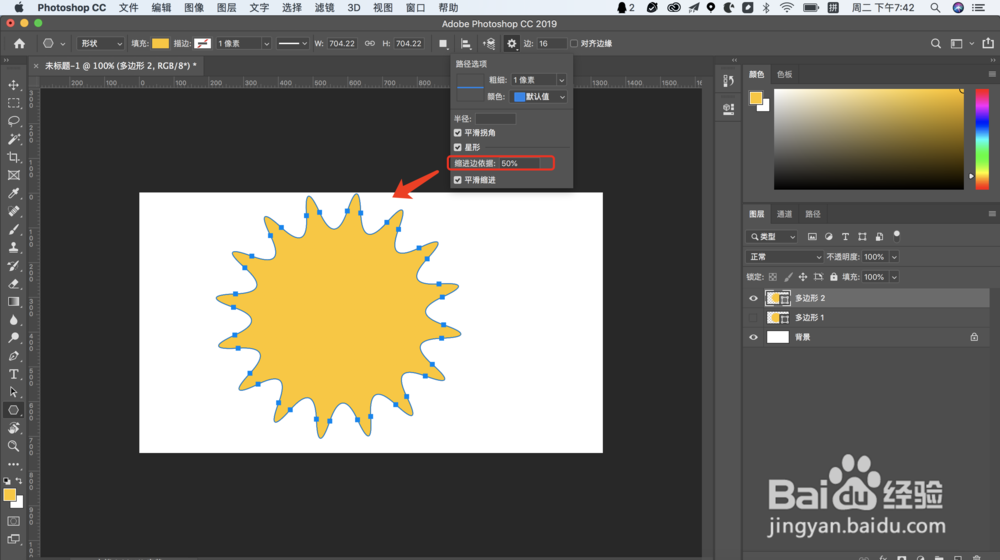Enable the 对齐边缘 checkbox
Image resolution: width=1000 pixels, height=560 pixels.
pyautogui.click(x=574, y=43)
